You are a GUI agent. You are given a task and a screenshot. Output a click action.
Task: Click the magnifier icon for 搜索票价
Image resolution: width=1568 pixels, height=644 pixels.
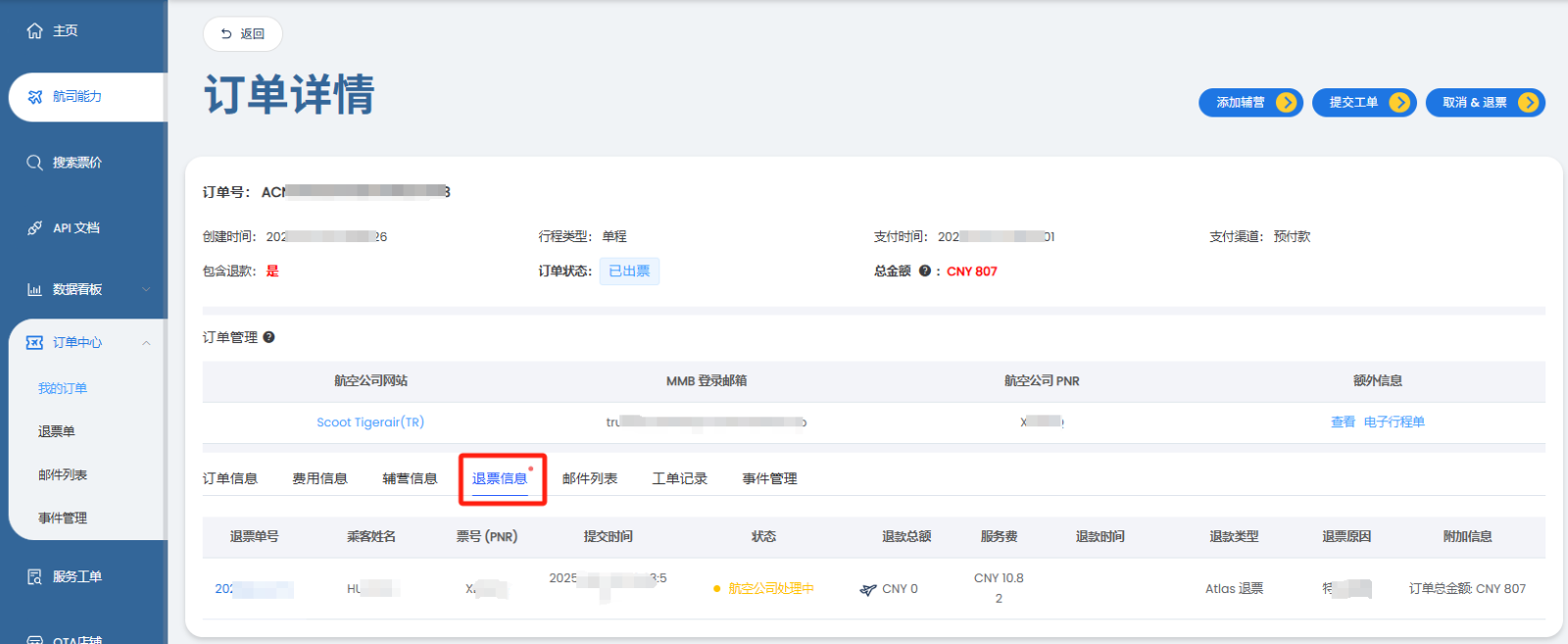[34, 163]
